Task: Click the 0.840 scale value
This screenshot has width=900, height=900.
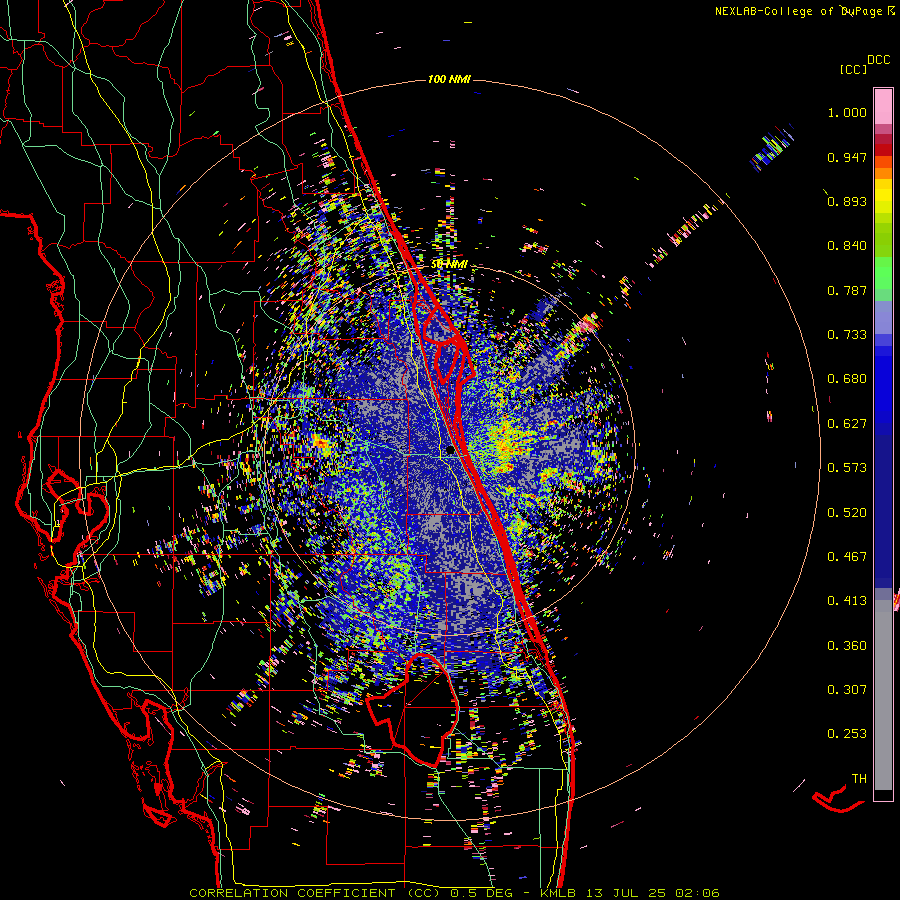Action: click(847, 246)
